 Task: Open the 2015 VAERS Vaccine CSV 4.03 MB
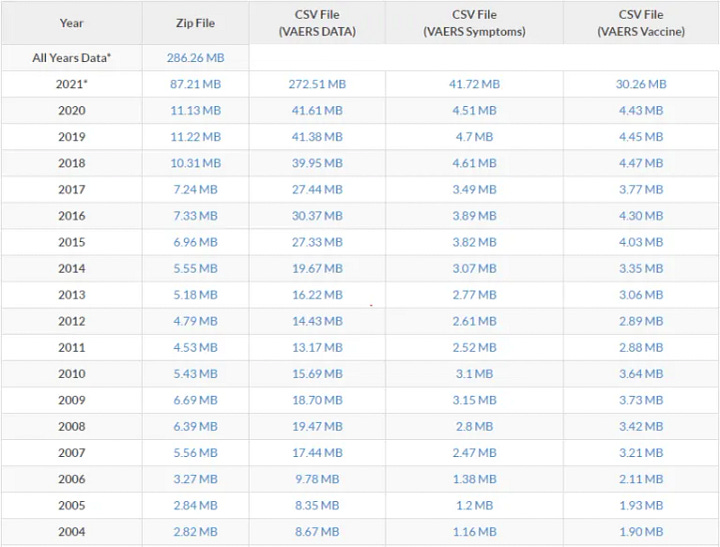tap(641, 242)
